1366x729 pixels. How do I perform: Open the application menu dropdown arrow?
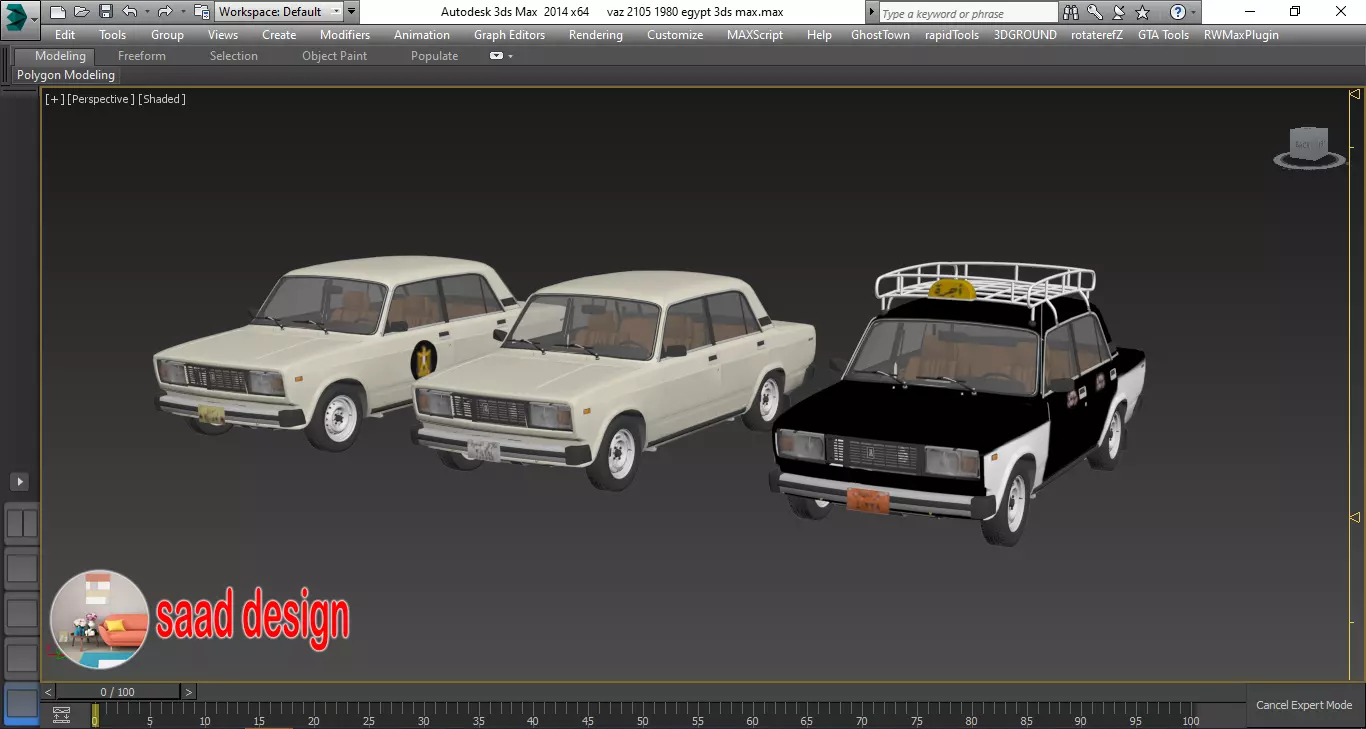tap(34, 18)
